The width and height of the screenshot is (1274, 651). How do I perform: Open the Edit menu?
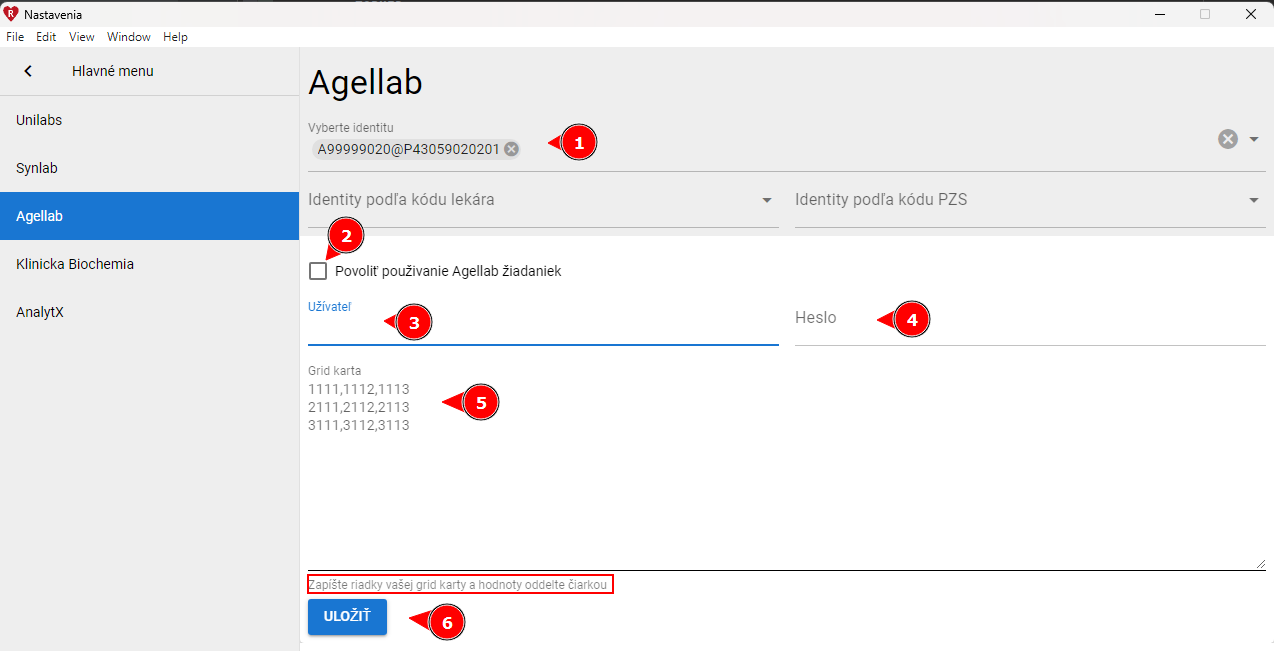tap(46, 37)
